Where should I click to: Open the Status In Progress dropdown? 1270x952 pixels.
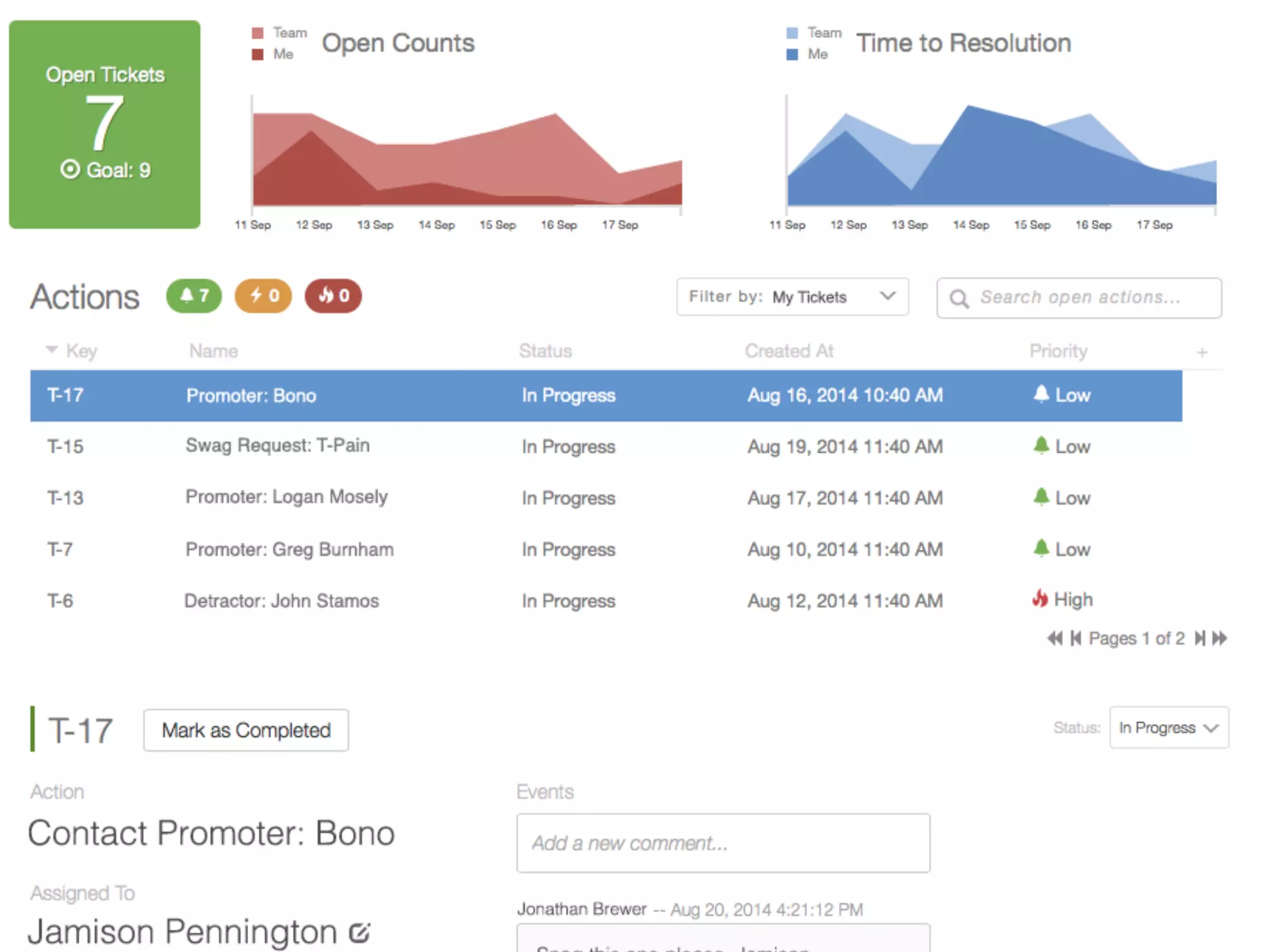pyautogui.click(x=1168, y=728)
